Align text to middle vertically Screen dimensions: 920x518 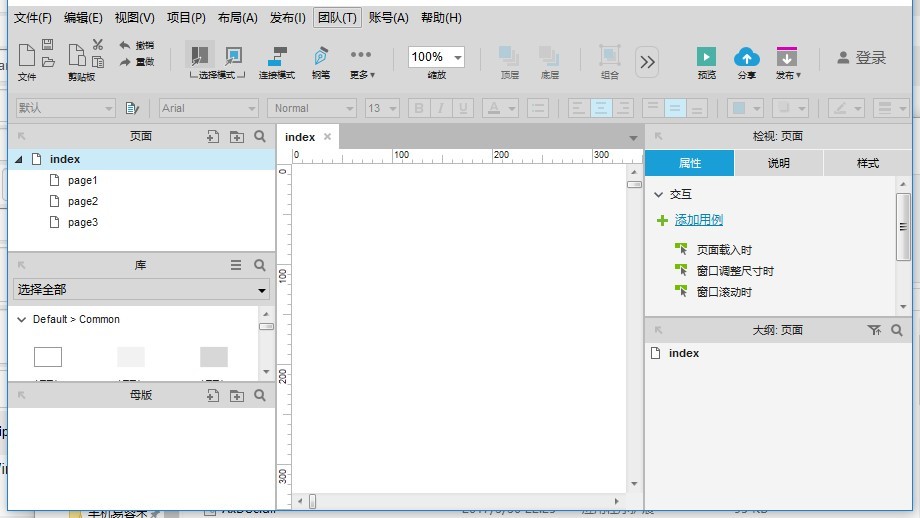(x=675, y=108)
